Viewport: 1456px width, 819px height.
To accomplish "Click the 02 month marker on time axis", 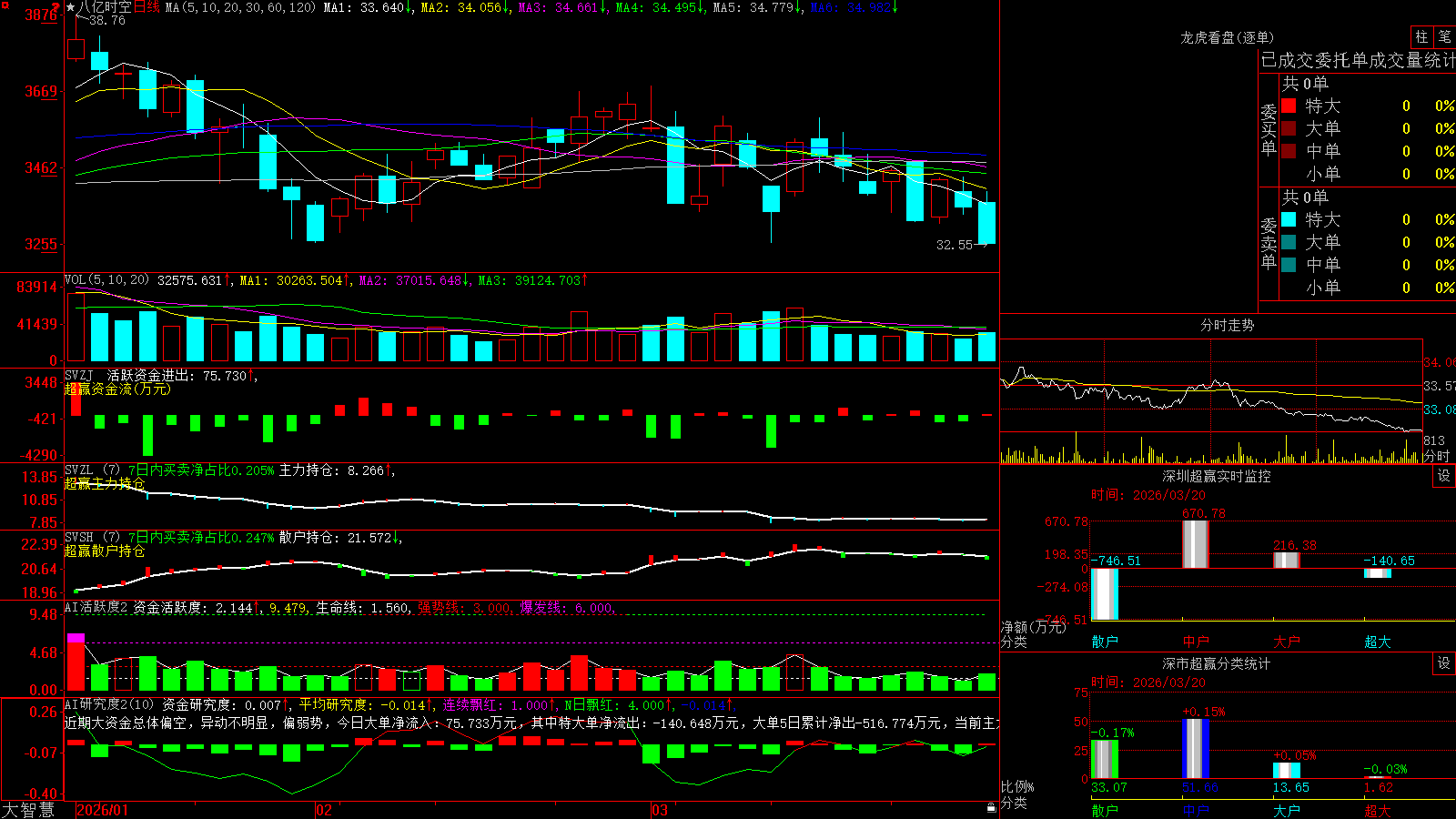I will tap(323, 810).
